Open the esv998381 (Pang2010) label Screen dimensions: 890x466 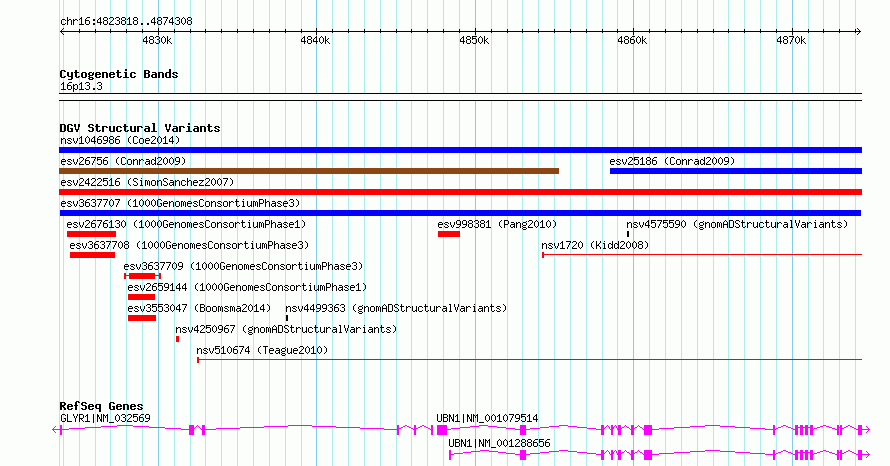pos(497,224)
